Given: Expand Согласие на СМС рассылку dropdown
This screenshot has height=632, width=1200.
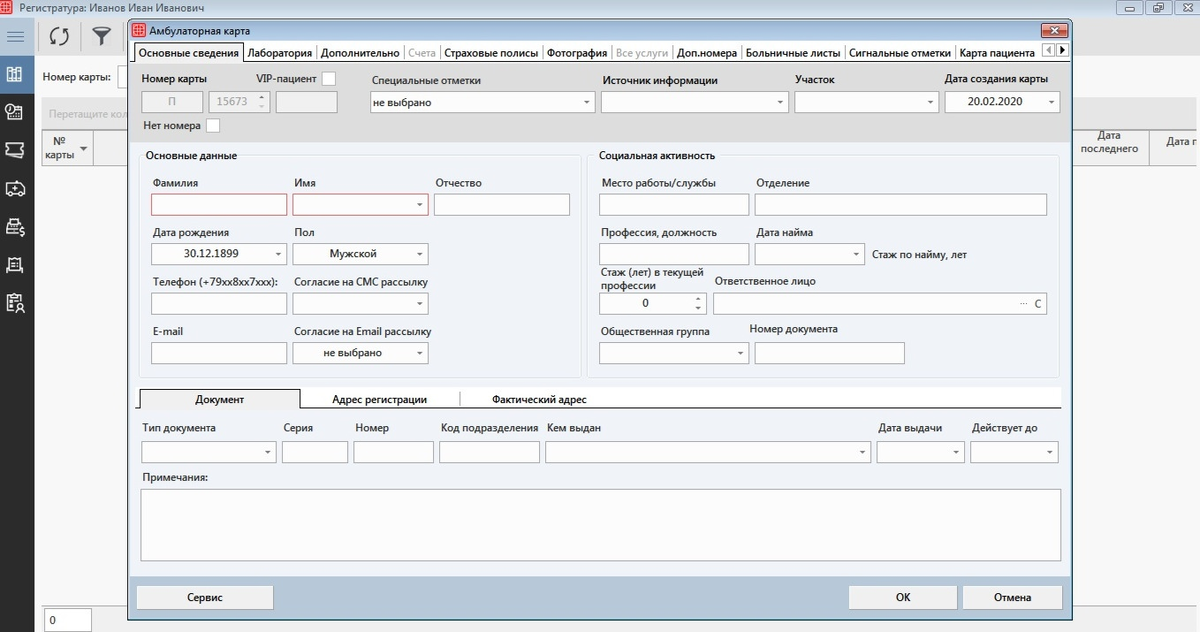Looking at the screenshot, I should (x=419, y=303).
